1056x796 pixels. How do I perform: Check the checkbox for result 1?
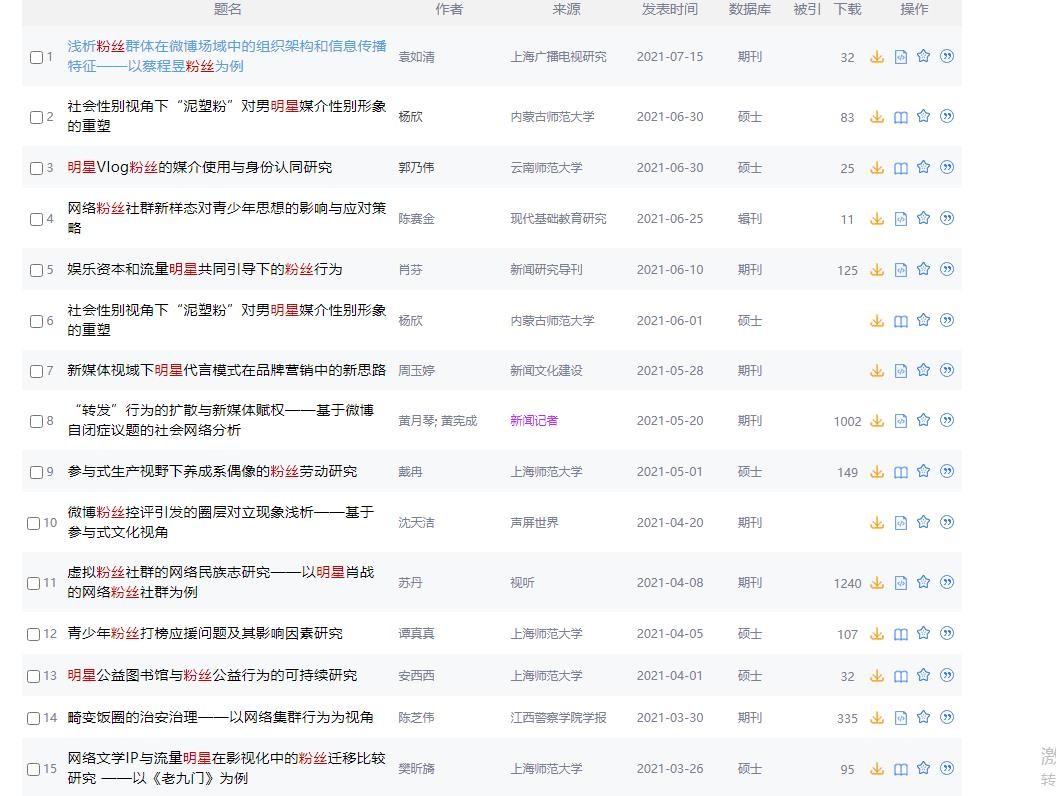[x=37, y=58]
